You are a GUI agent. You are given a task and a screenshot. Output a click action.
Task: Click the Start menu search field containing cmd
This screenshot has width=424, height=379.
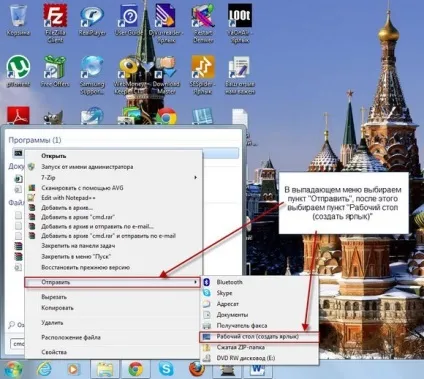tap(17, 344)
